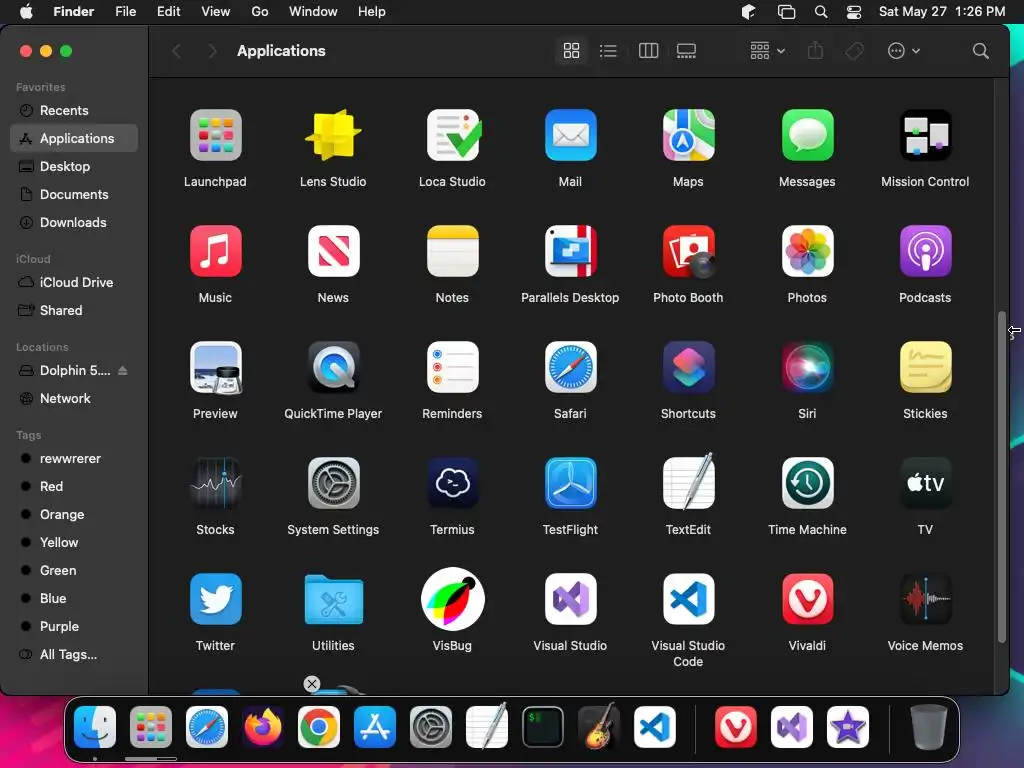Show all tags via All Tags…
1024x768 pixels.
point(74,654)
